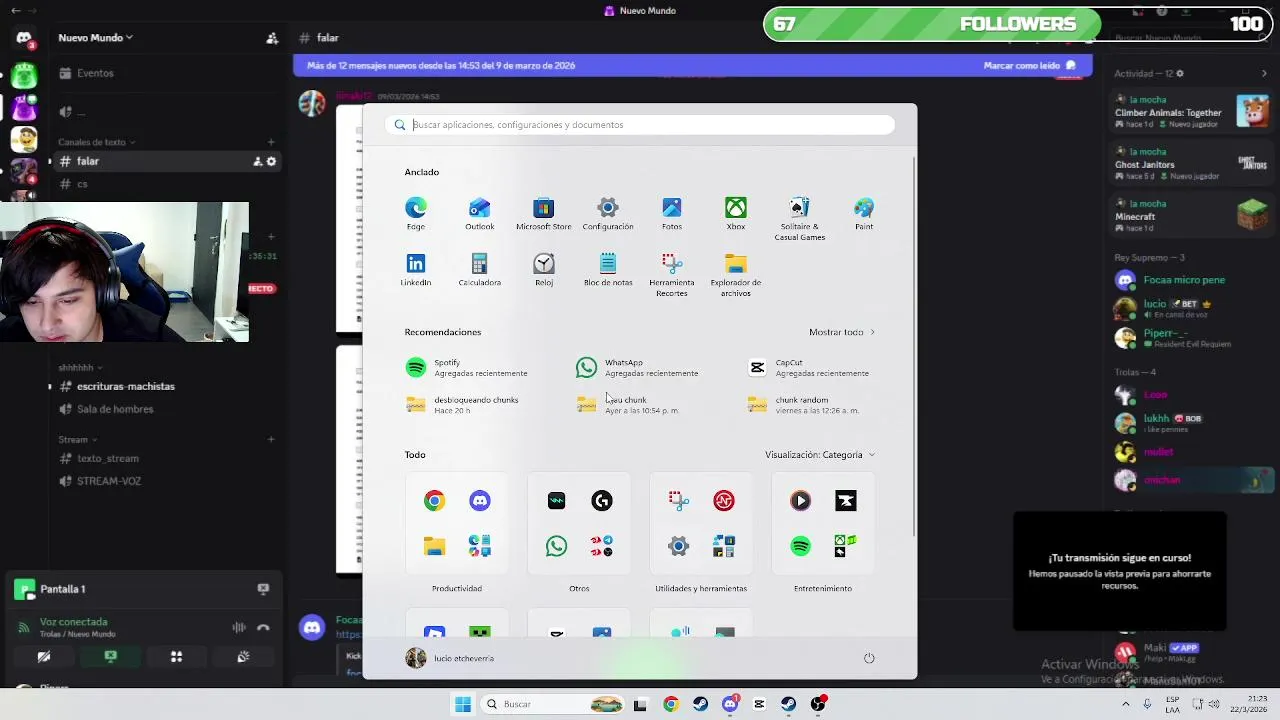The image size is (1280, 720).
Task: Open the Ghost Janitors activity card
Action: point(1190,164)
